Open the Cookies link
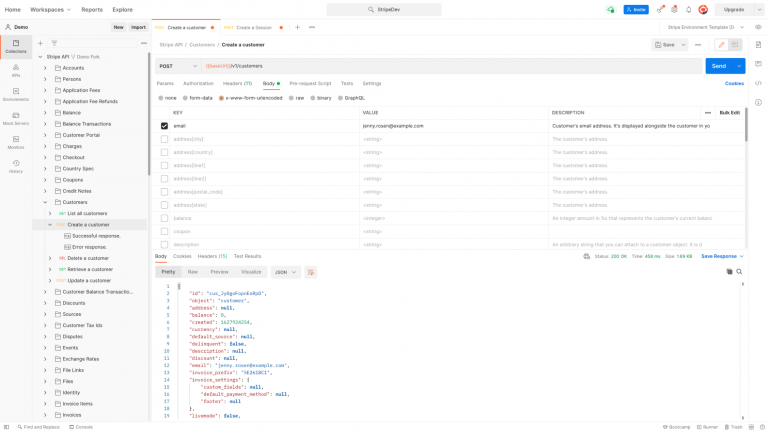This screenshot has height=432, width=768. (x=734, y=83)
